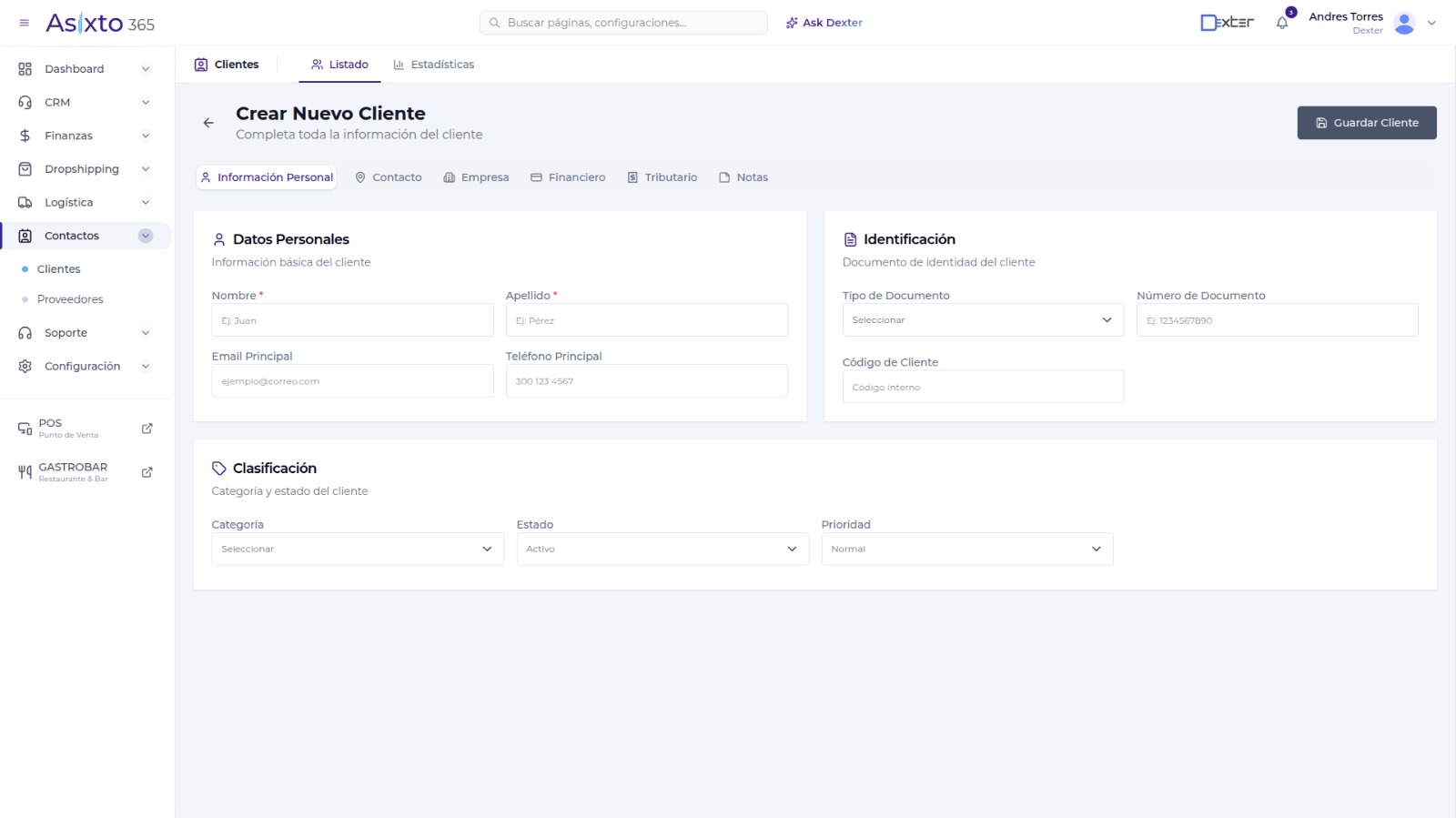Select the Notas tab

pyautogui.click(x=743, y=177)
